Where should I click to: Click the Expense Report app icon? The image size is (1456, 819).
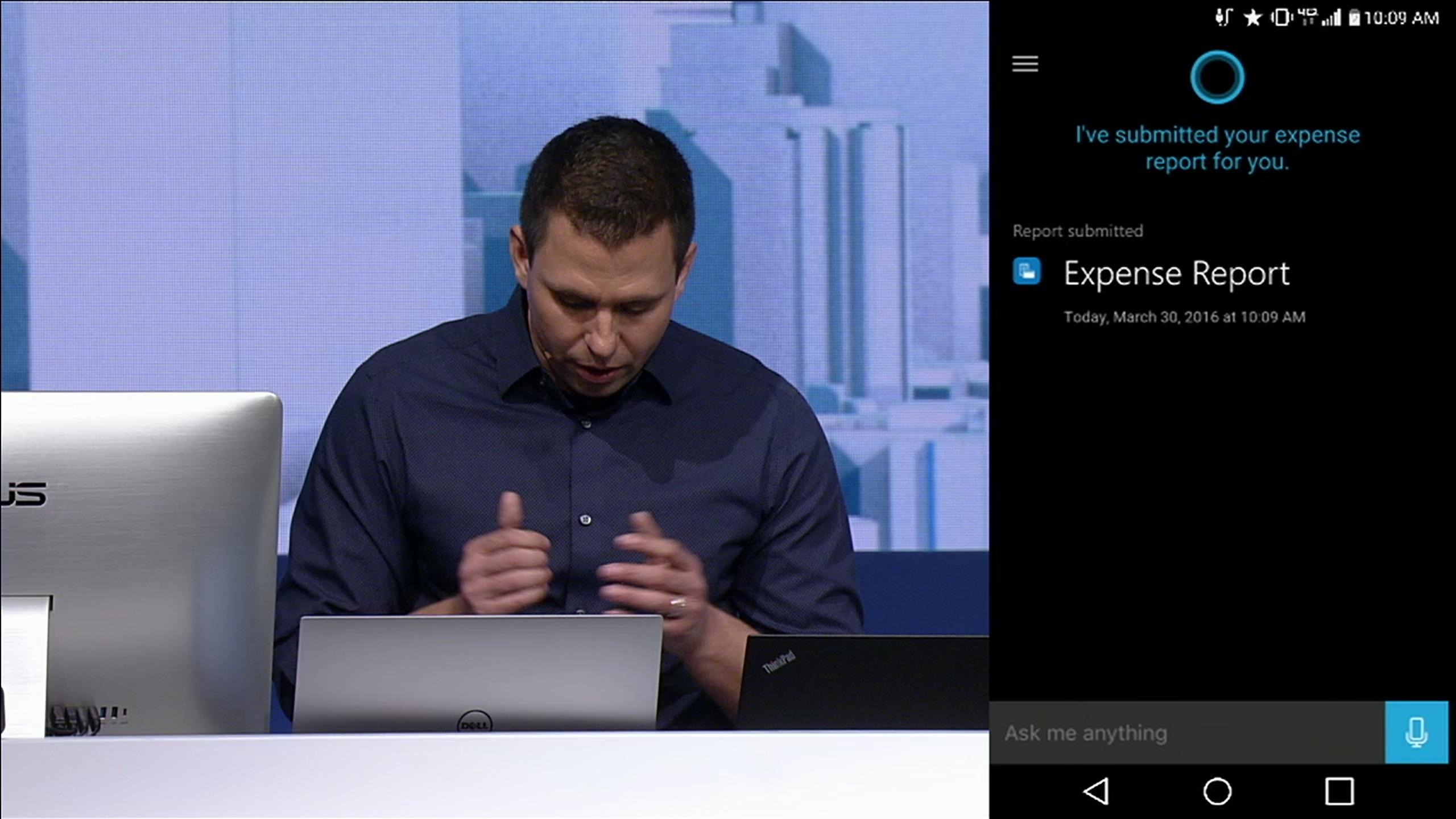pyautogui.click(x=1027, y=271)
